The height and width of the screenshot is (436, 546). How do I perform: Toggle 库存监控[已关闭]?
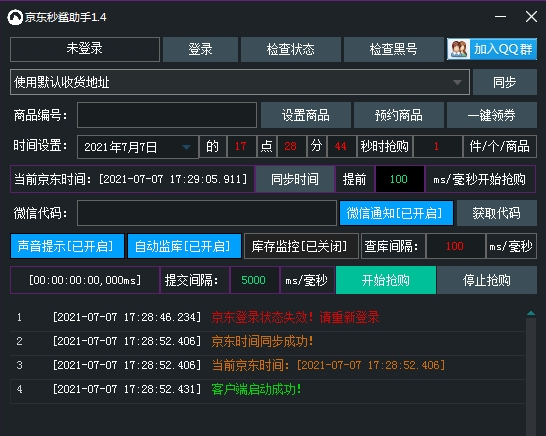pyautogui.click(x=301, y=246)
